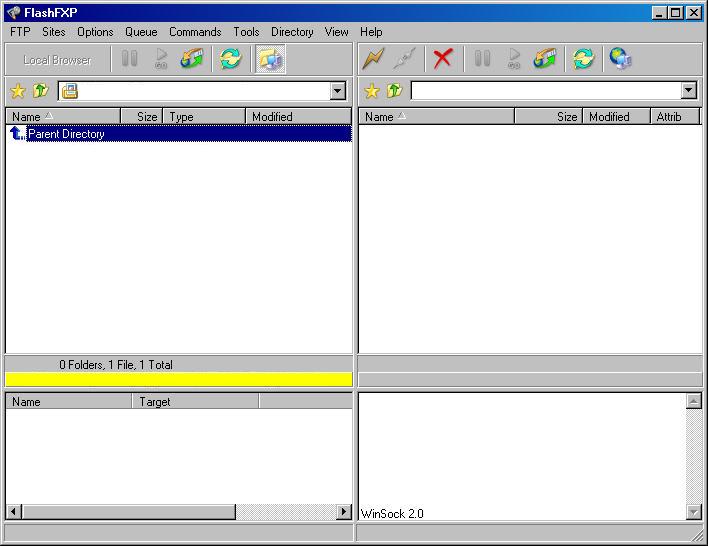The image size is (708, 546).
Task: Sort right pane by Size column
Action: tap(549, 117)
